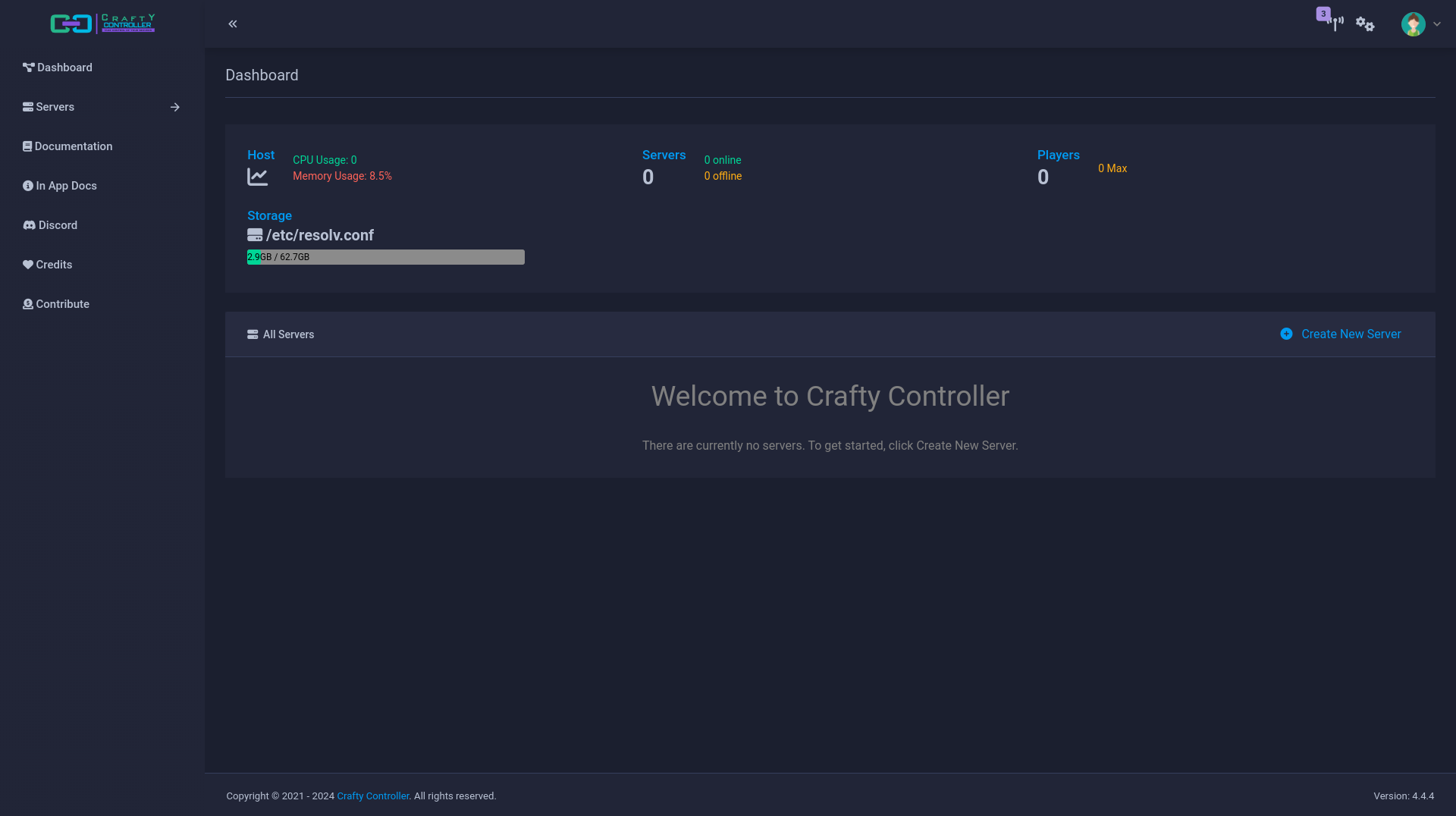Open Credits sidebar item
The width and height of the screenshot is (1456, 816).
tap(47, 265)
